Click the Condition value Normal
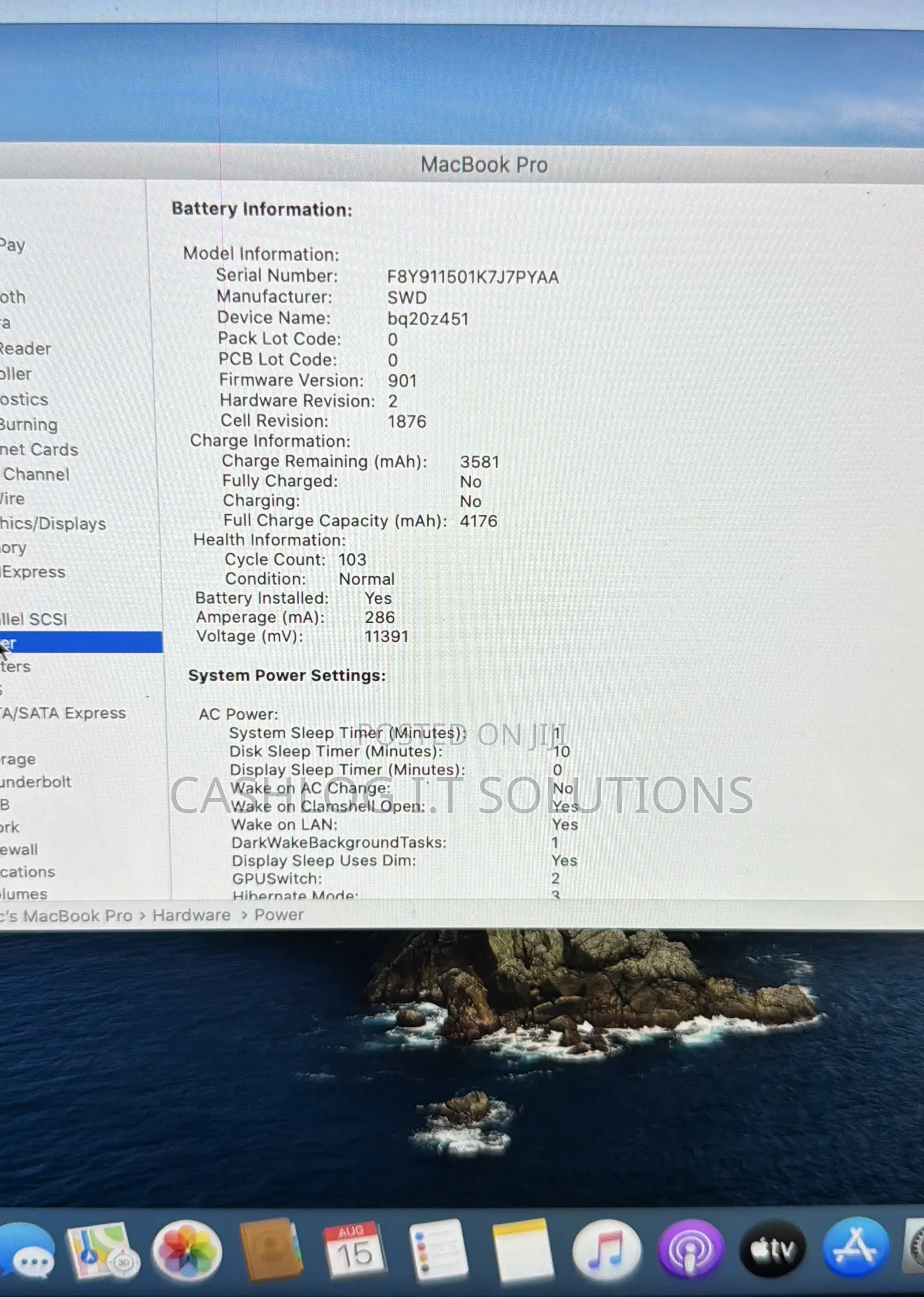 point(367,579)
